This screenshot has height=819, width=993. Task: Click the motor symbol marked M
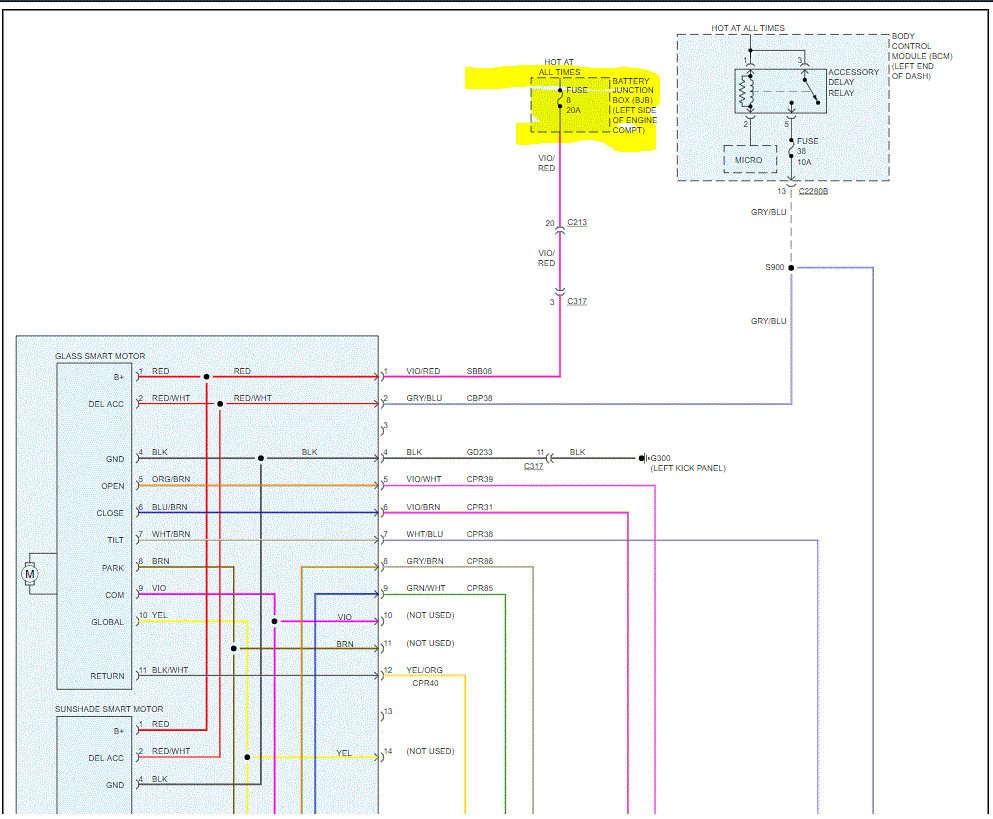[x=29, y=573]
